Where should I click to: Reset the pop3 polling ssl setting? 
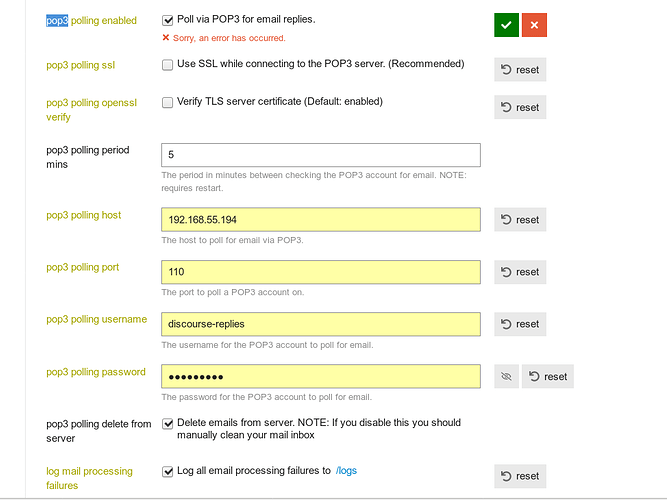(520, 70)
